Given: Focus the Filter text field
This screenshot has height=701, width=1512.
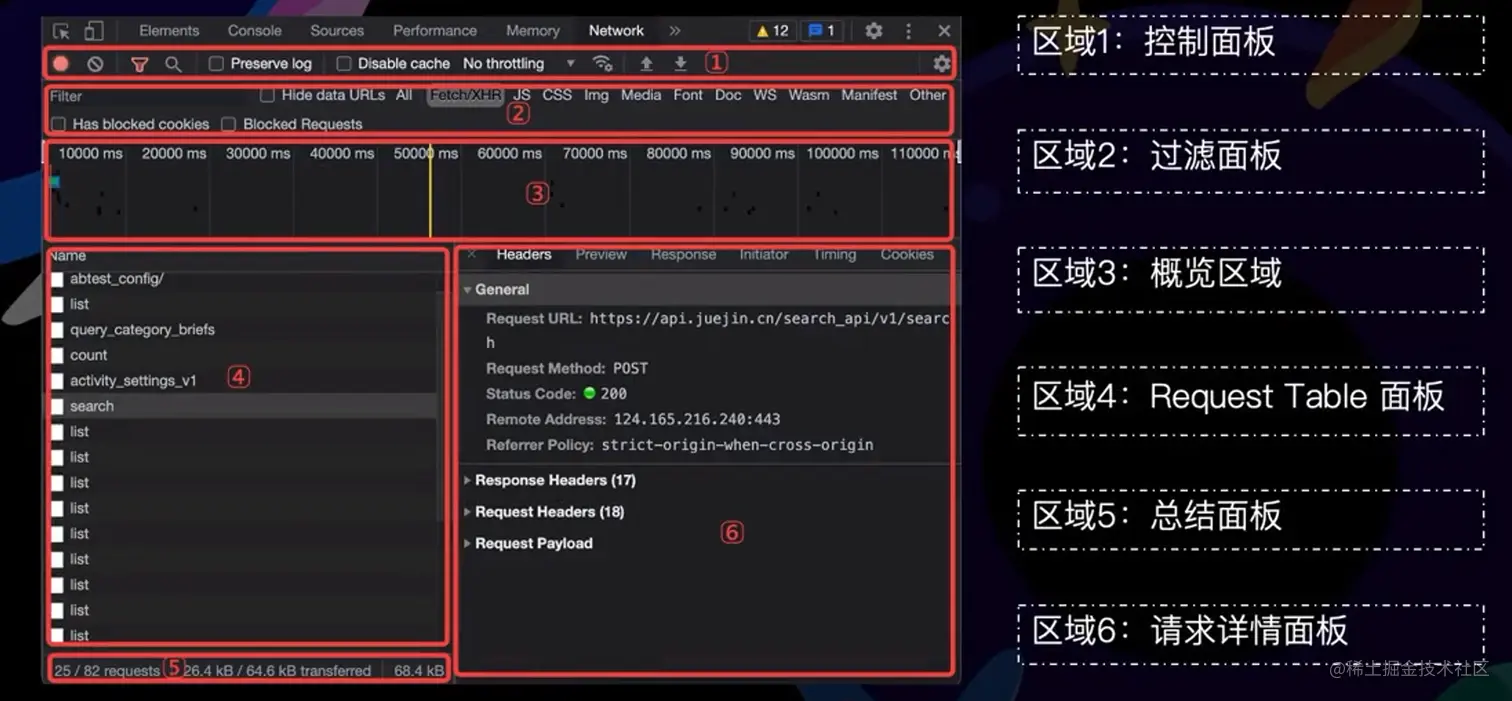Looking at the screenshot, I should (x=147, y=96).
